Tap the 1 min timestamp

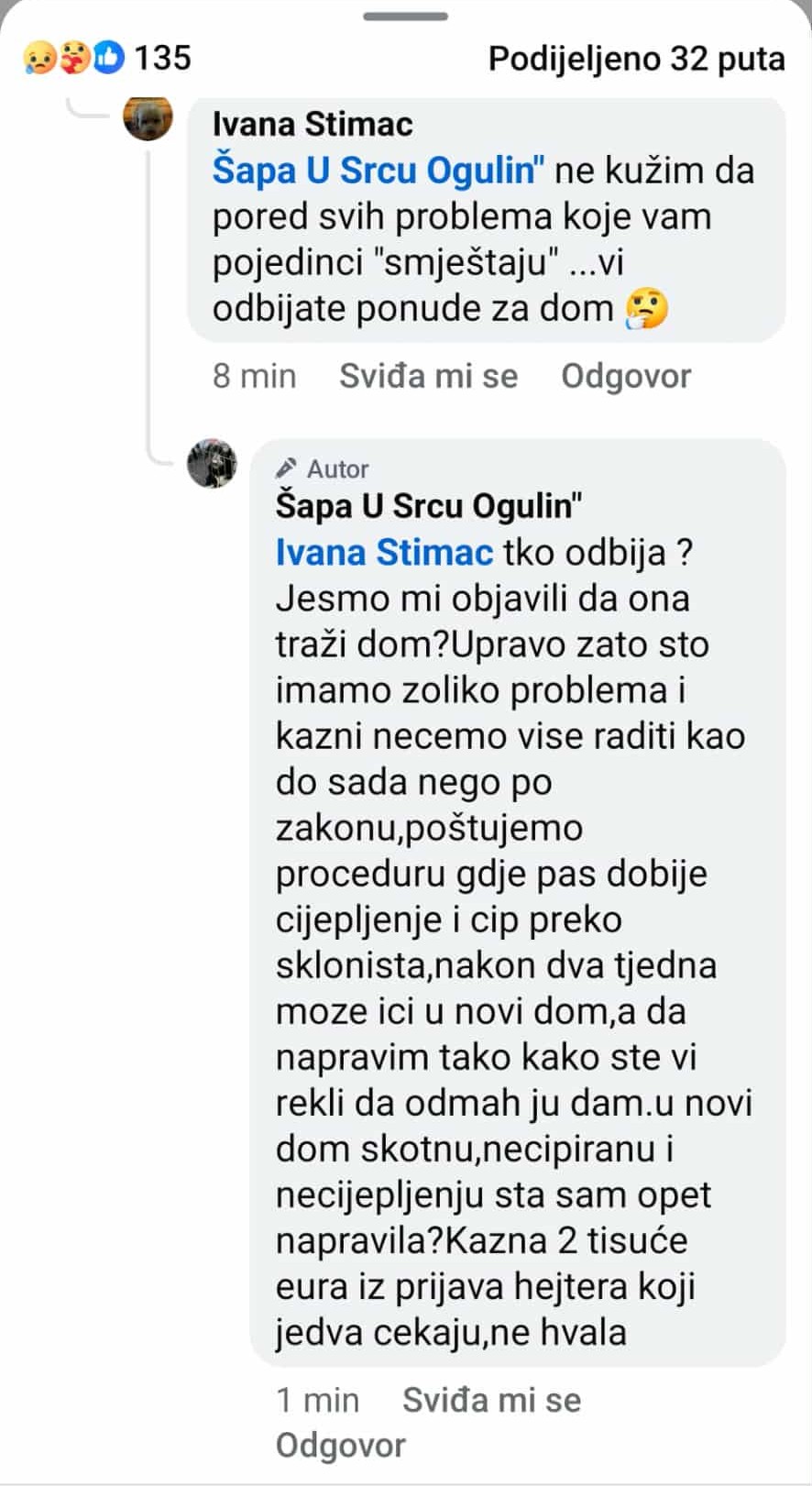[317, 1400]
